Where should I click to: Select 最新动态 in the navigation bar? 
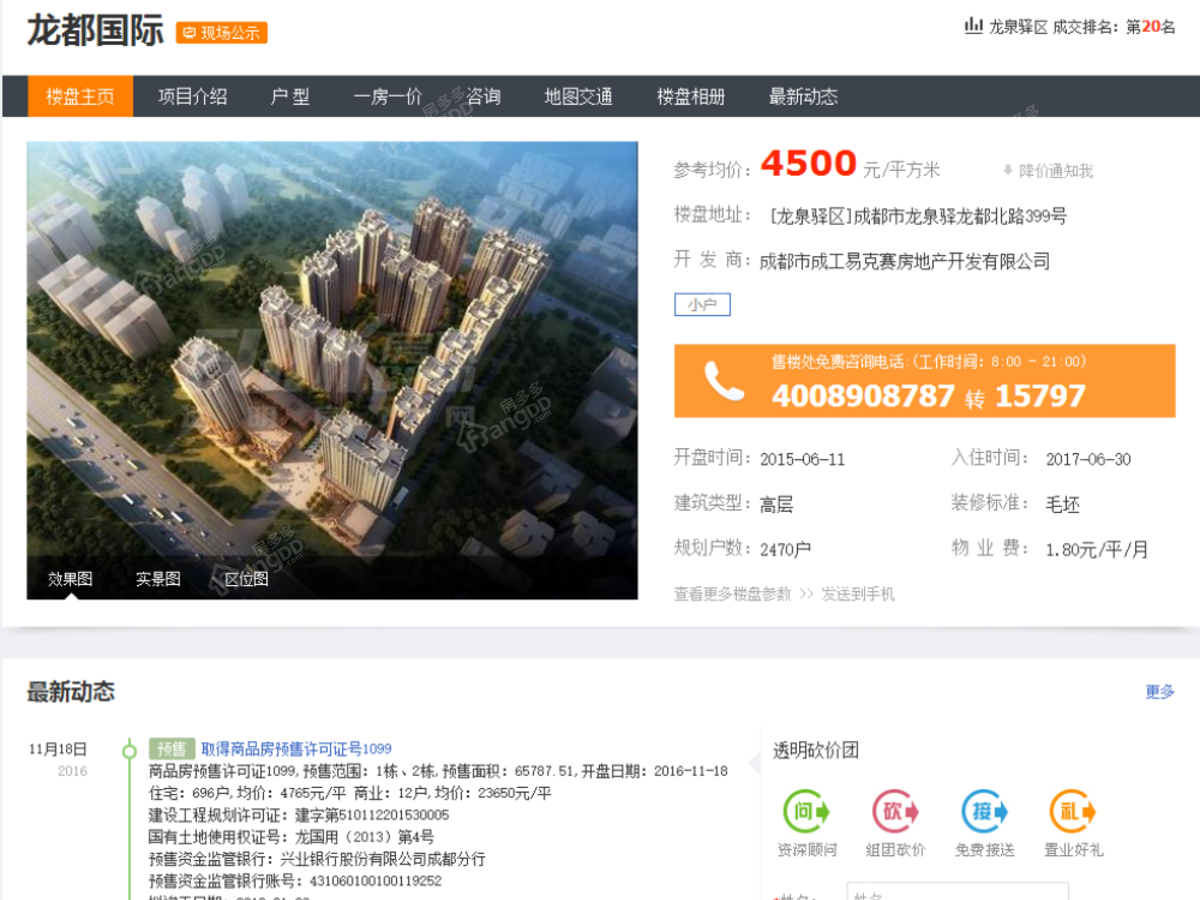803,96
